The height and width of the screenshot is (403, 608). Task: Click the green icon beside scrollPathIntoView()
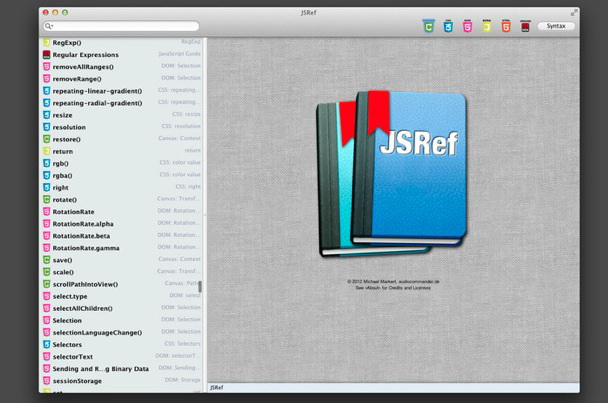click(x=47, y=284)
